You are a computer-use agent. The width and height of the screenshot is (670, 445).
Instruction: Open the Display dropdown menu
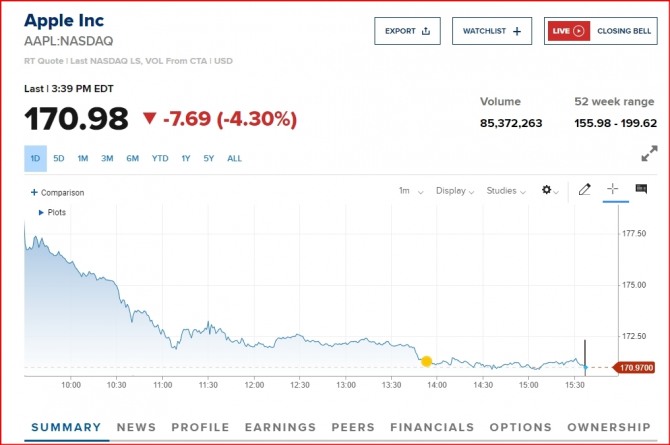(456, 191)
